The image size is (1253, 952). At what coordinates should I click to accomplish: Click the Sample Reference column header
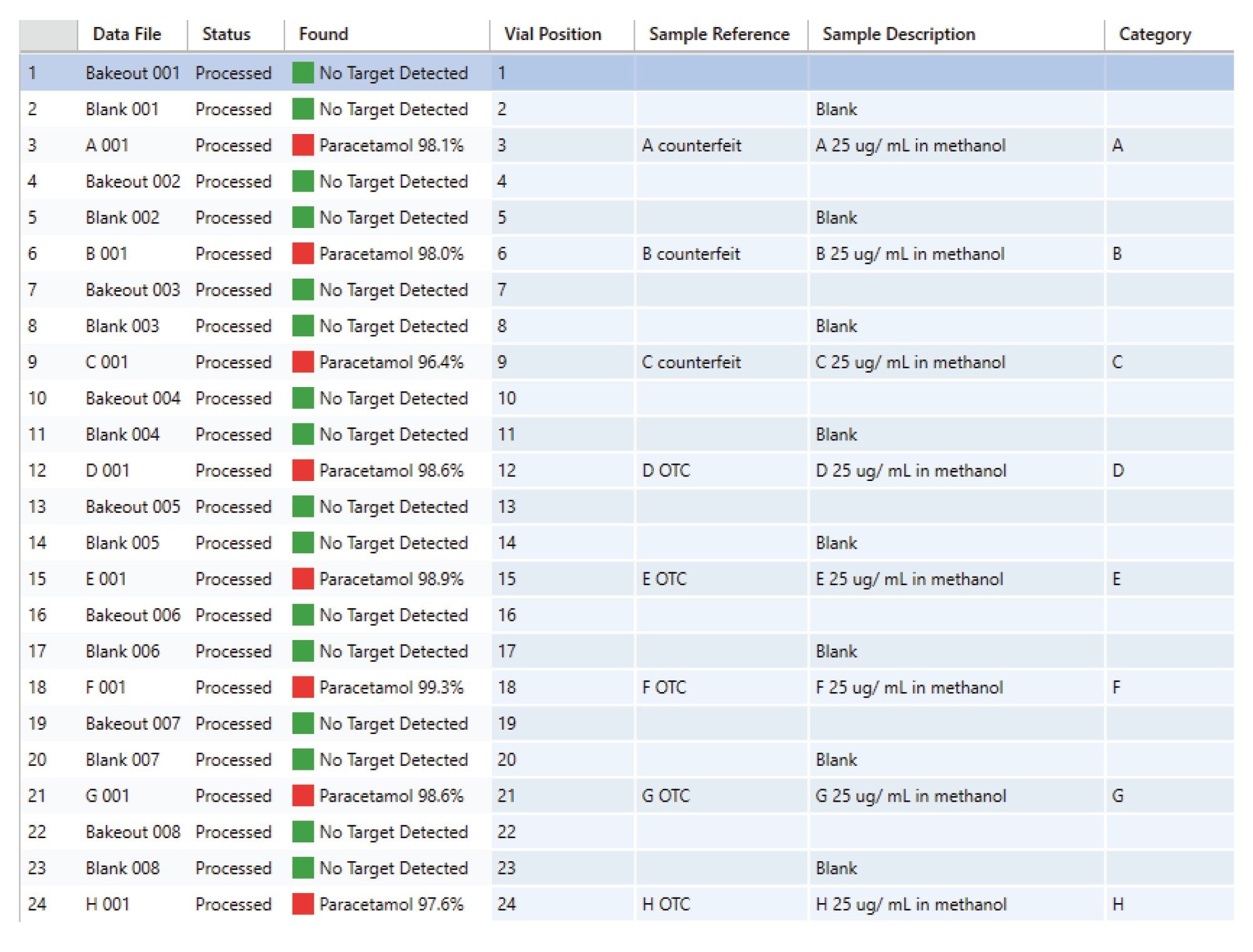(719, 34)
